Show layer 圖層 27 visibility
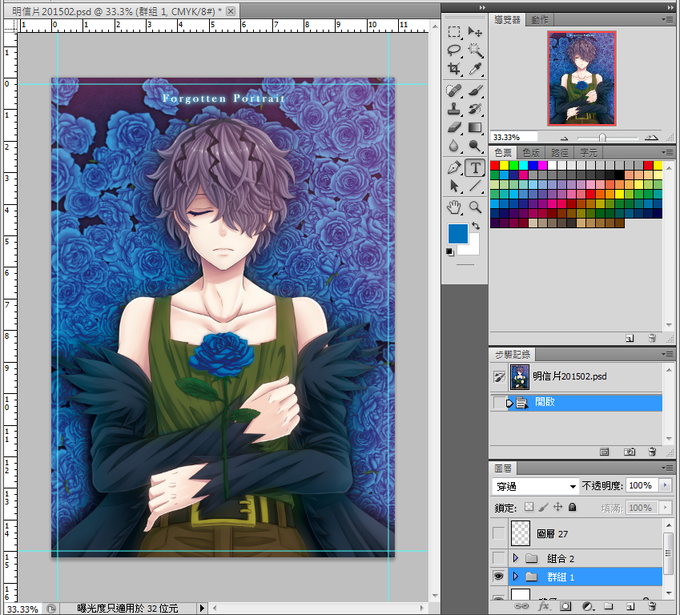Screen dimensions: 680x615 499,533
